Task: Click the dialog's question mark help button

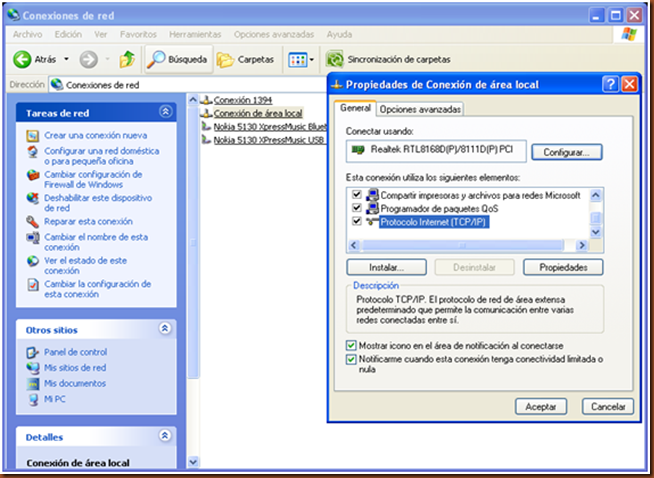Action: click(x=610, y=84)
